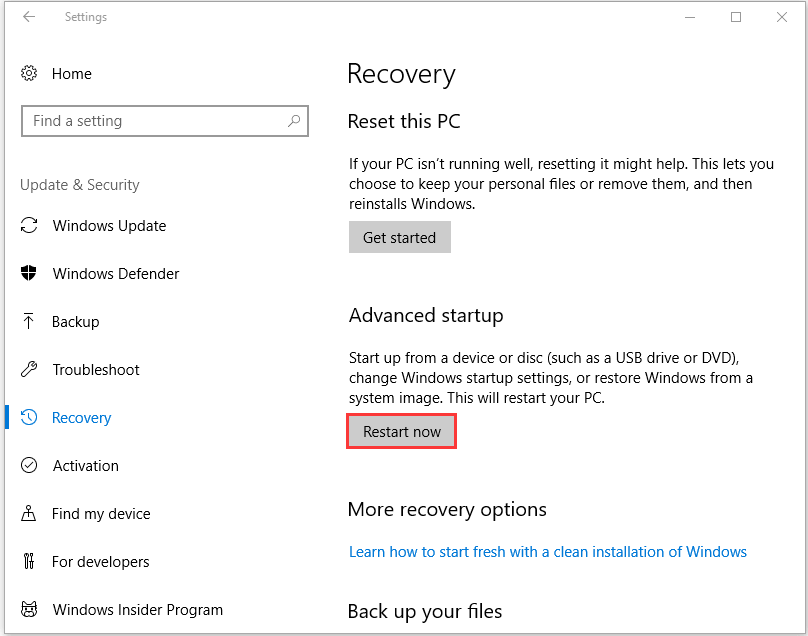Click the Recovery refresh icon

point(29,418)
